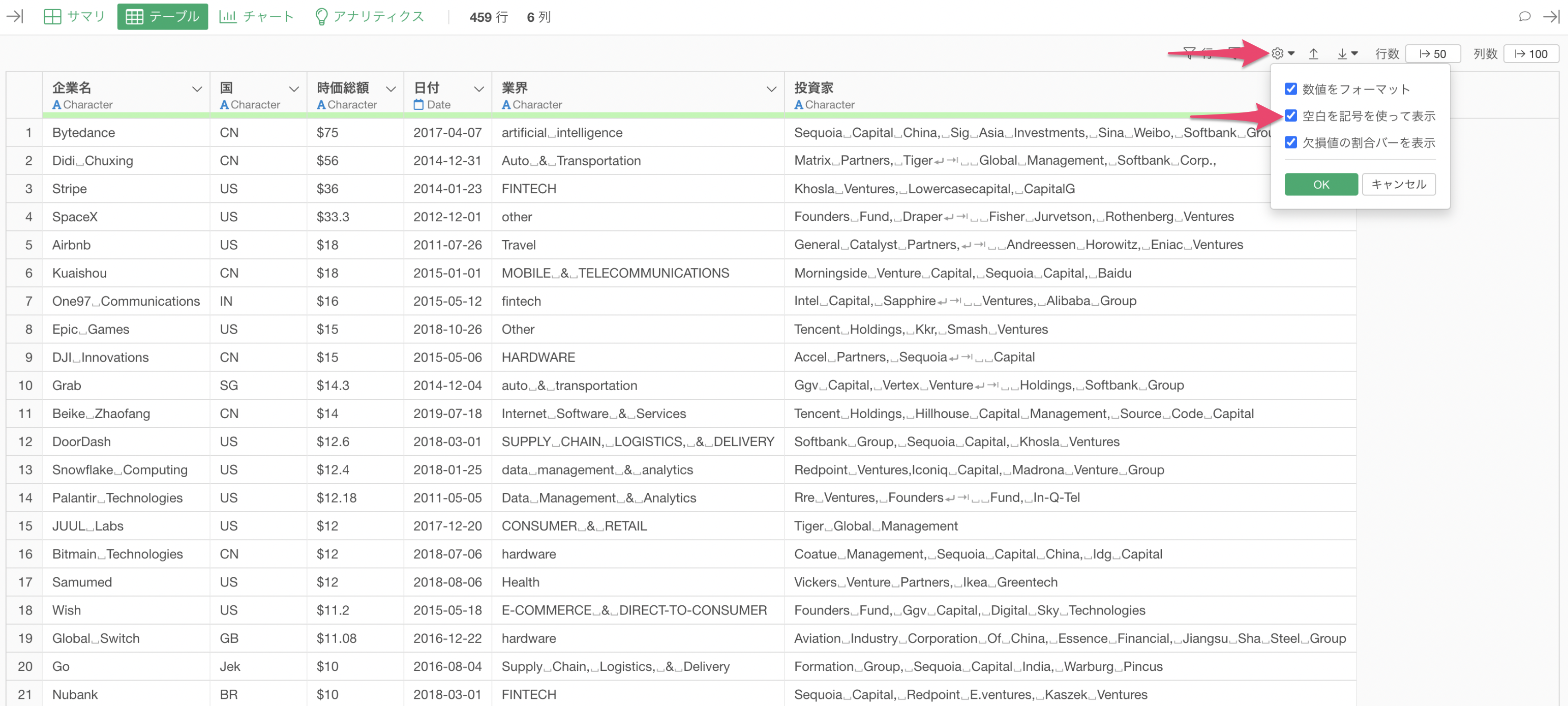Select the Epic Games cell
1568x706 pixels.
coord(126,329)
